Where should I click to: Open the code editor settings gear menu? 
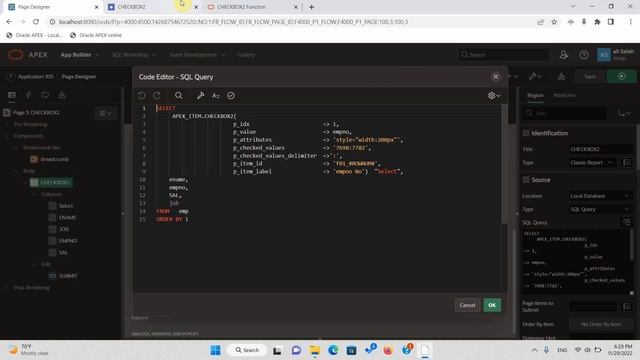tap(494, 96)
